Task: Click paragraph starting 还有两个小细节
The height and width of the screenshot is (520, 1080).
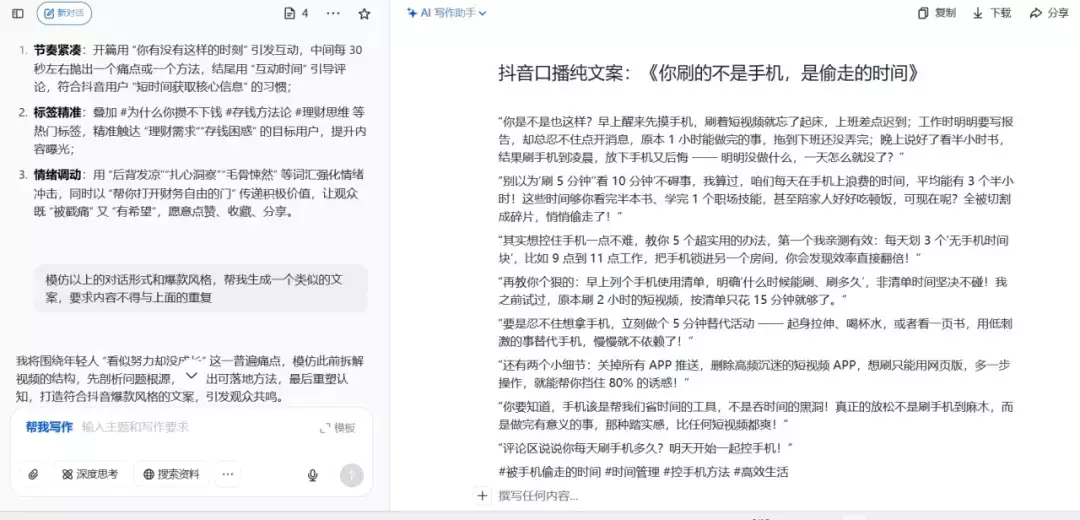Action: coord(756,374)
